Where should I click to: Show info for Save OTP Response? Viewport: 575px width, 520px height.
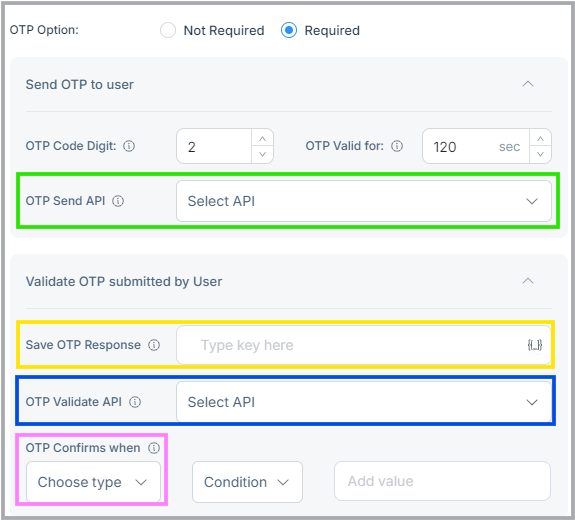154,345
